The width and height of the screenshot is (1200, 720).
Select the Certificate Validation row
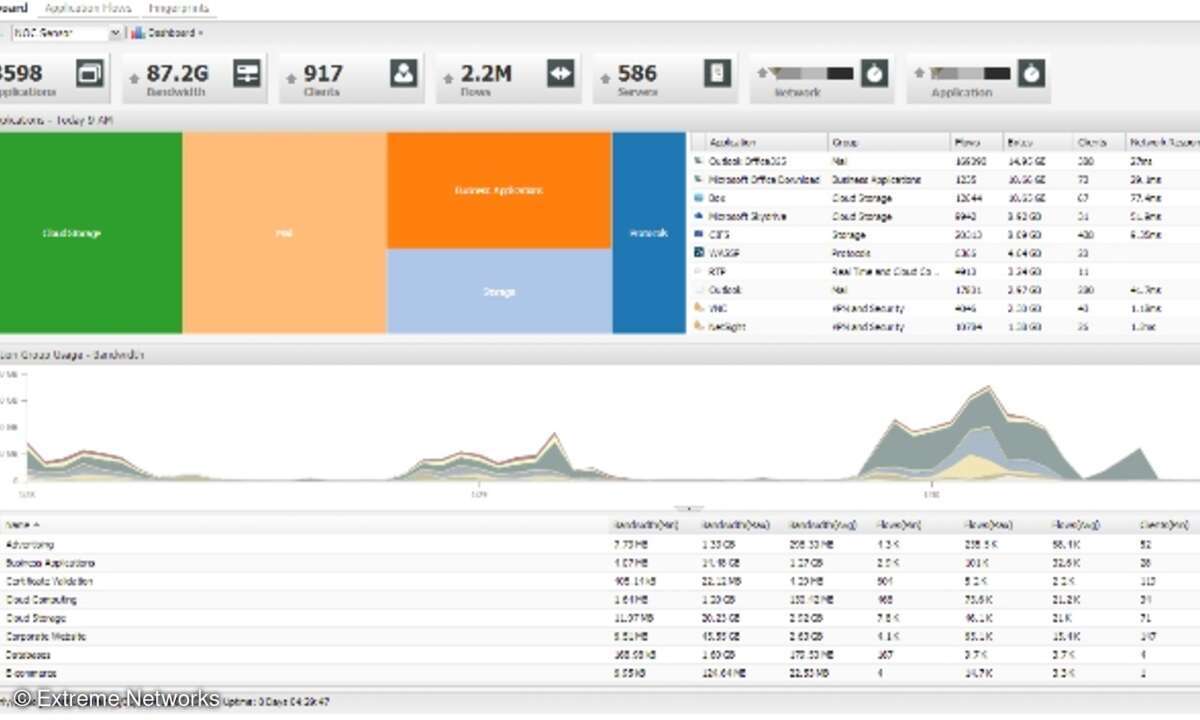(x=600, y=581)
